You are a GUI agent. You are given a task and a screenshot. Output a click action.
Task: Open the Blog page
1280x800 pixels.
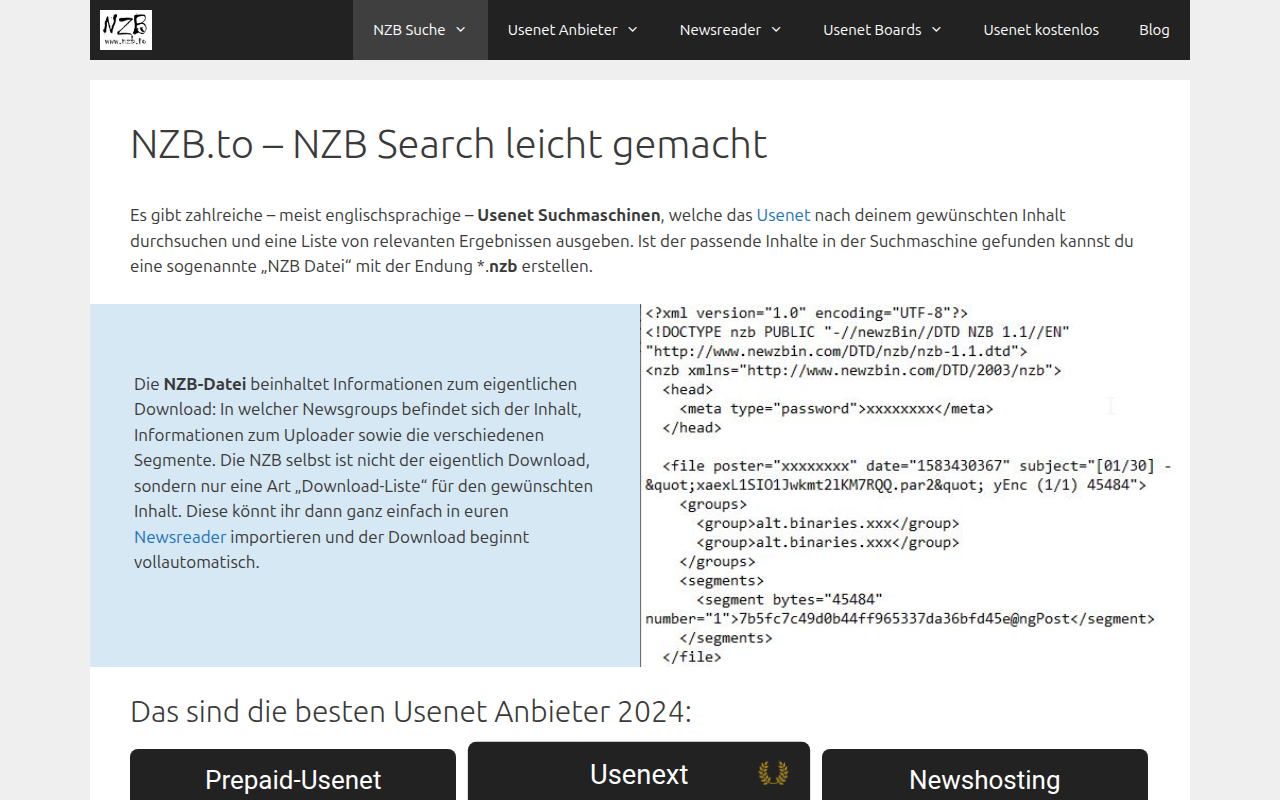click(1154, 30)
